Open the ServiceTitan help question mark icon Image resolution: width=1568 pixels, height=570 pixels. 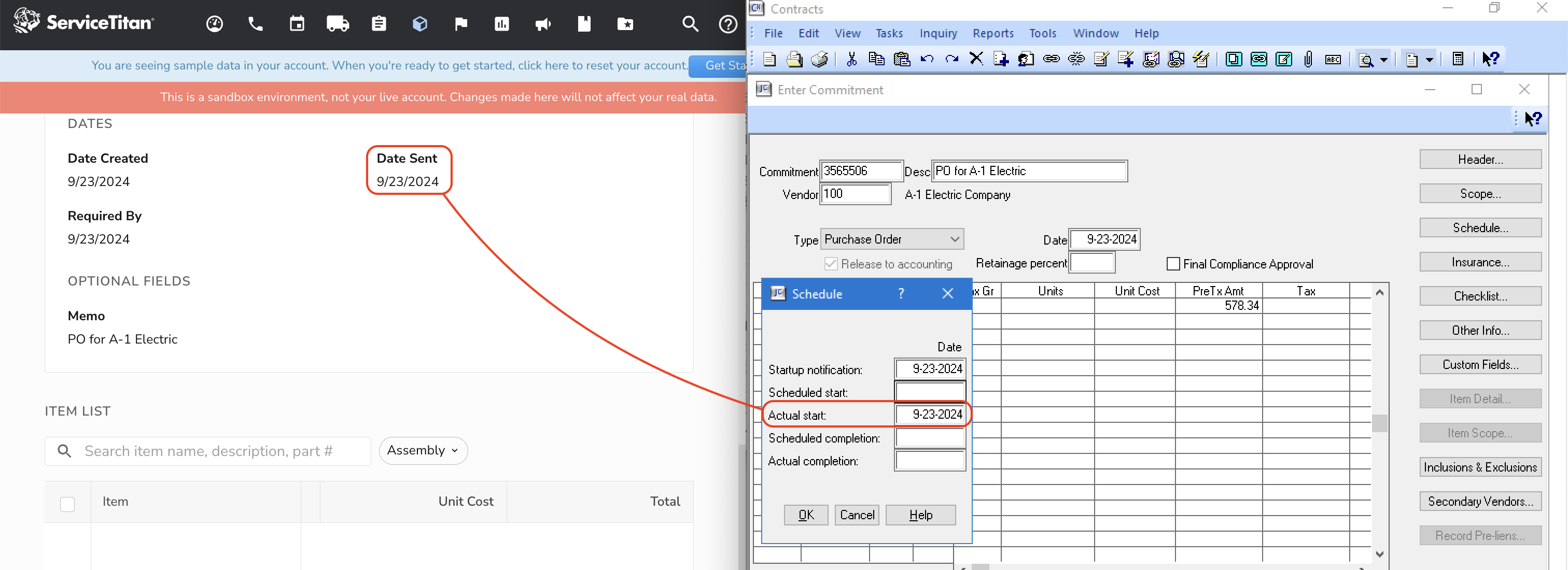[728, 24]
